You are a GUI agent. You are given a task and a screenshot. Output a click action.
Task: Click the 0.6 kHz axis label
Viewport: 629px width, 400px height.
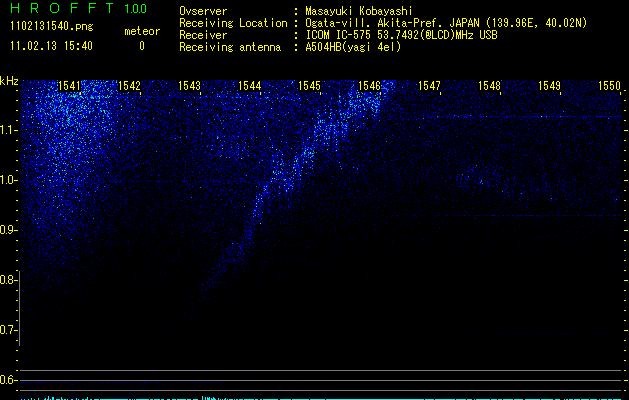tap(8, 380)
